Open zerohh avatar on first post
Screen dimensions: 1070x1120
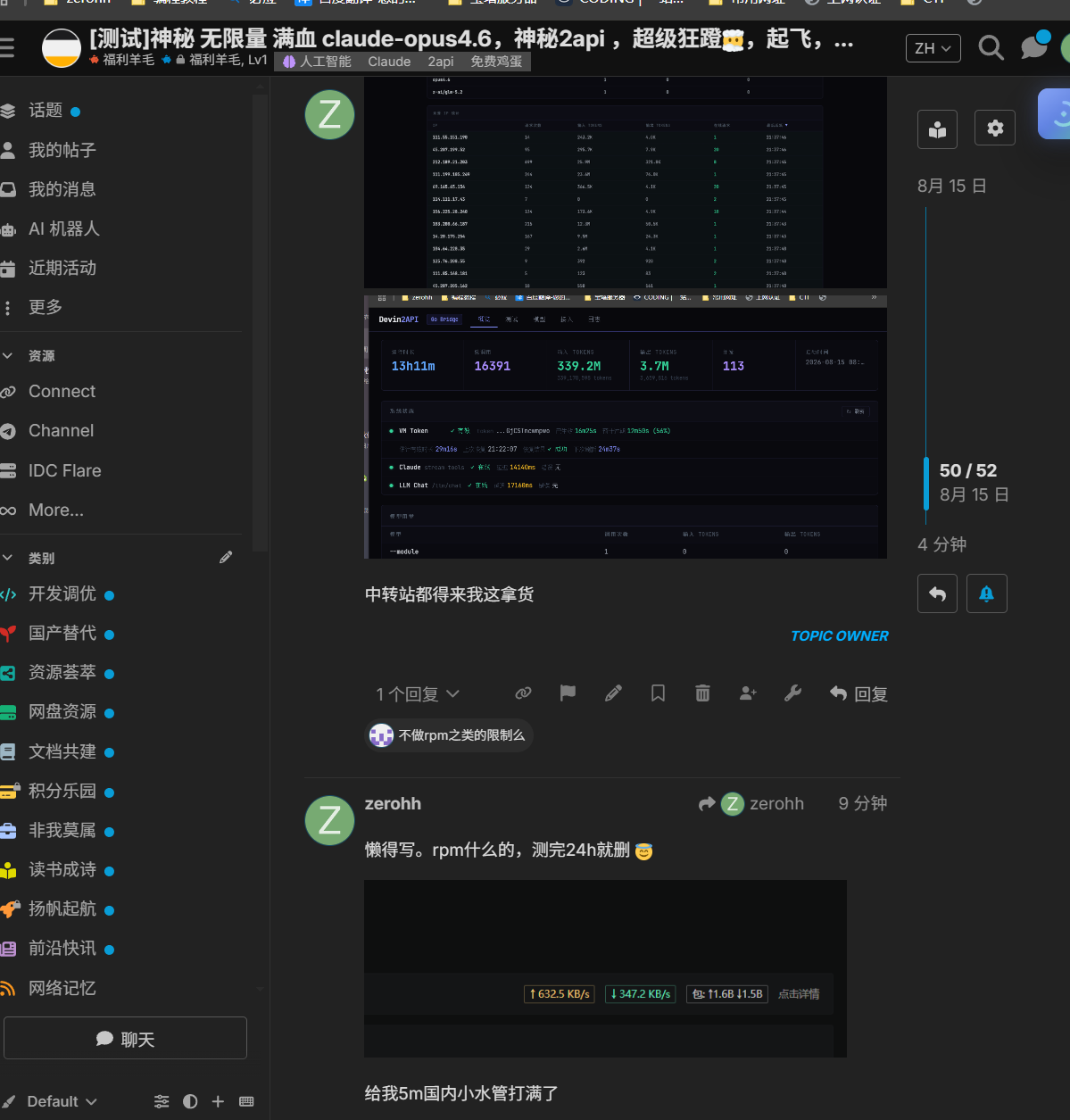(x=330, y=114)
